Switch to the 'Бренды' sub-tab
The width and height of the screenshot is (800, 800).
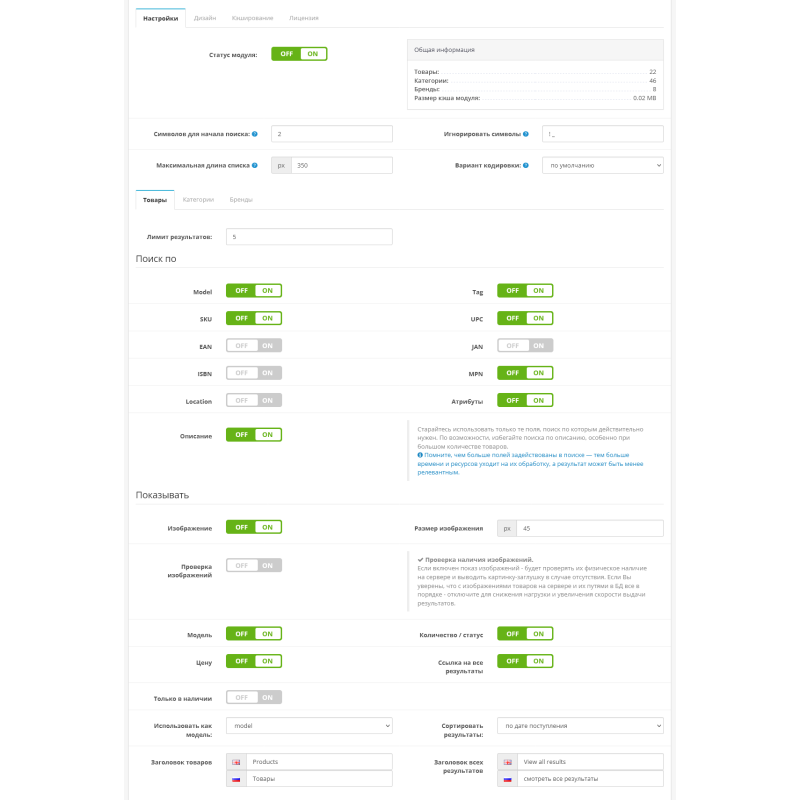pos(241,200)
